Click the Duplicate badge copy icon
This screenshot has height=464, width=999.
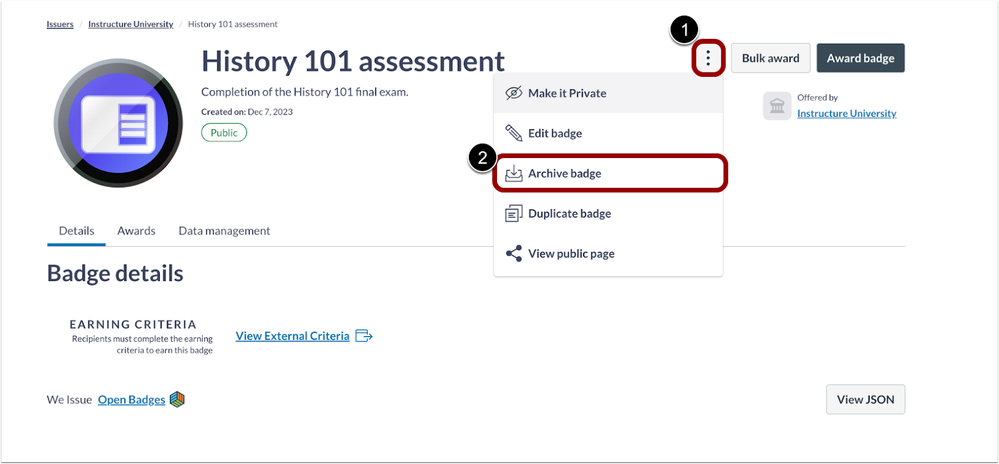coord(514,213)
